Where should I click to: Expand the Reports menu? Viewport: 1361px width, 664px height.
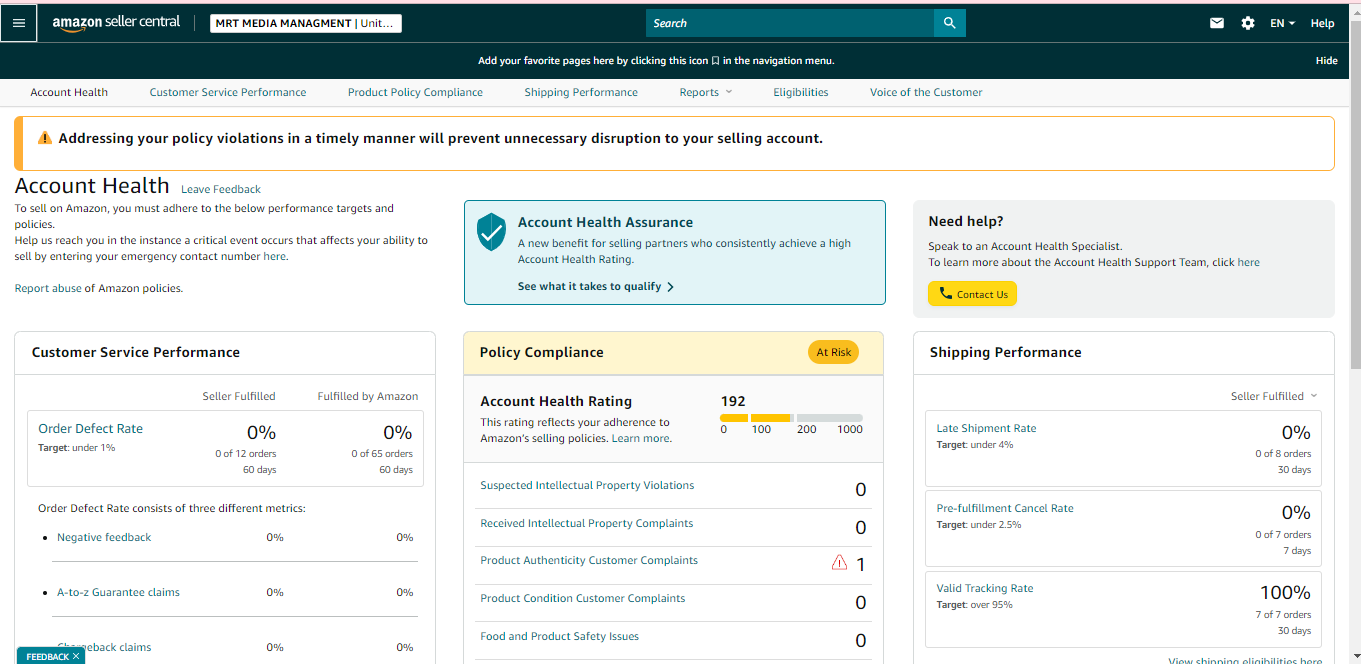click(706, 92)
